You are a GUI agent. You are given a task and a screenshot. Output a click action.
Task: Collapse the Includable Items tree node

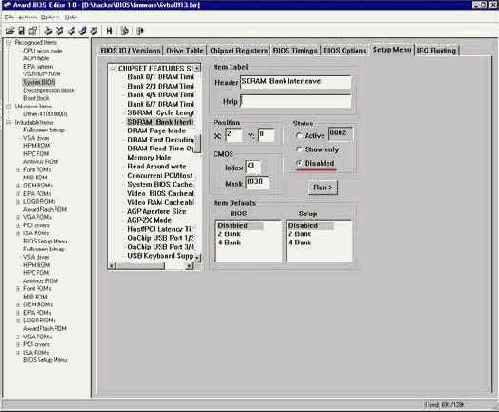coord(9,122)
